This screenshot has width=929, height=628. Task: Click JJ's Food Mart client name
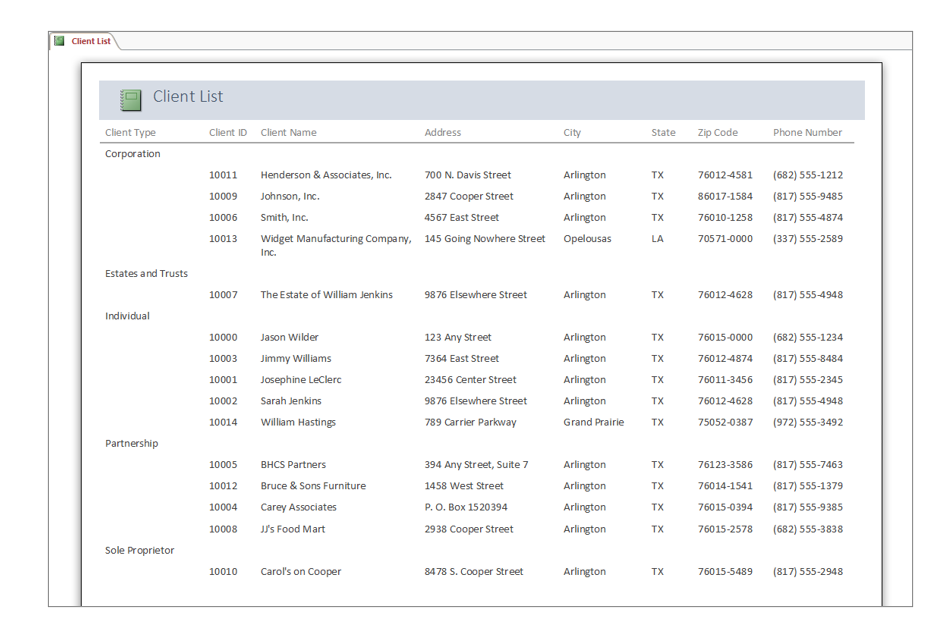pyautogui.click(x=293, y=529)
